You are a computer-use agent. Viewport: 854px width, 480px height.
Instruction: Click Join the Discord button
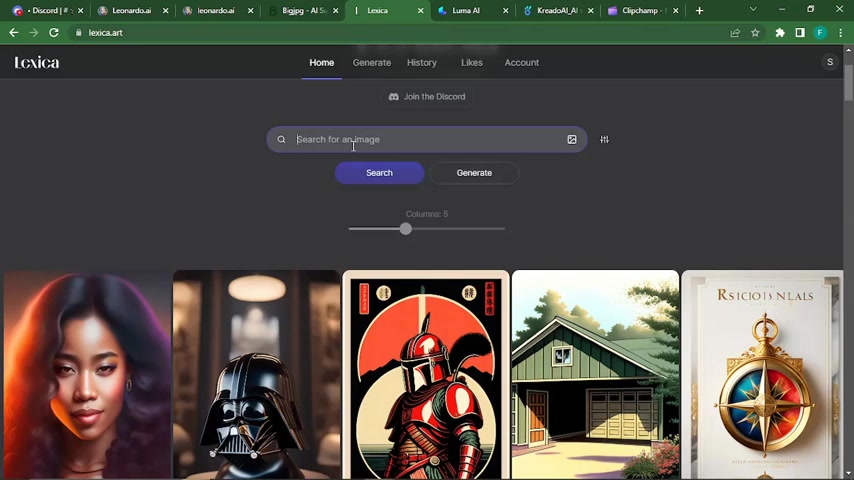tap(427, 96)
